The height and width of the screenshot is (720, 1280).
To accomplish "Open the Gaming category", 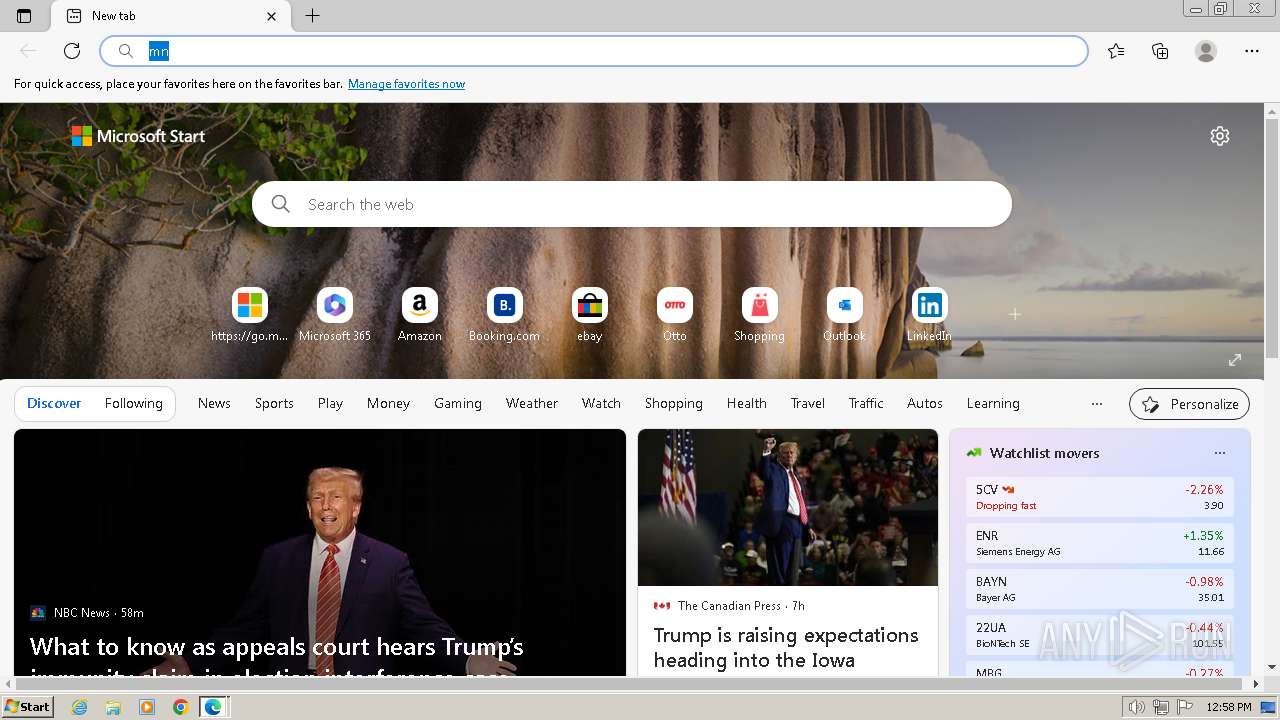I will (458, 403).
